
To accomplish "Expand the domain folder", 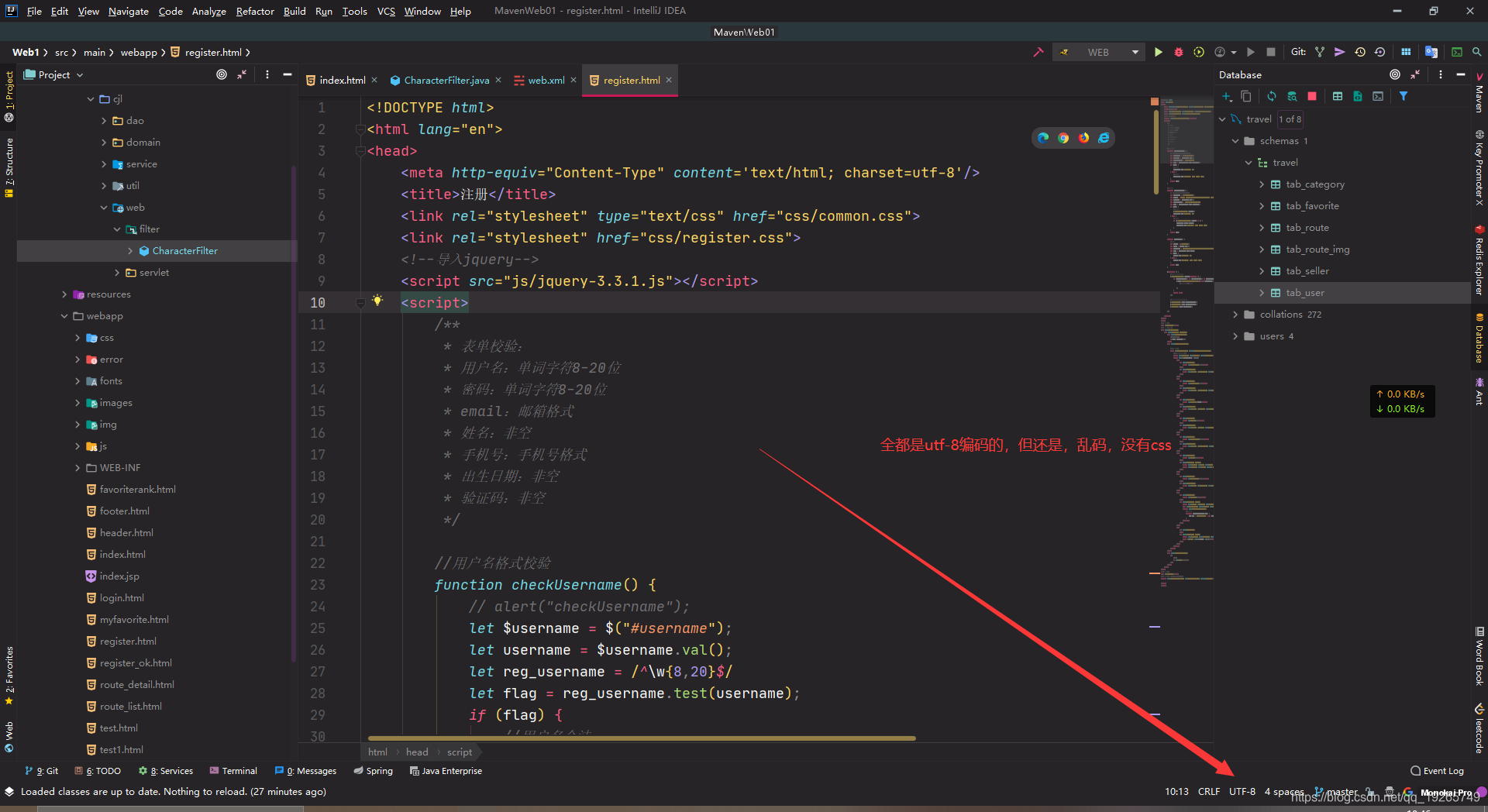I will pyautogui.click(x=104, y=143).
